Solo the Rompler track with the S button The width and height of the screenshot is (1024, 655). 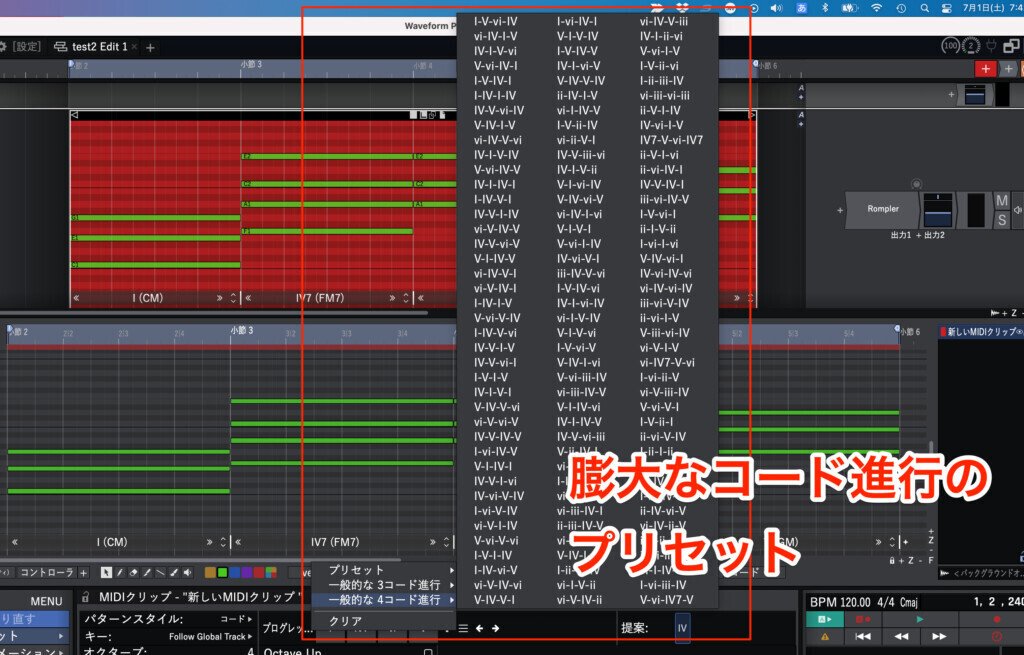point(1002,218)
